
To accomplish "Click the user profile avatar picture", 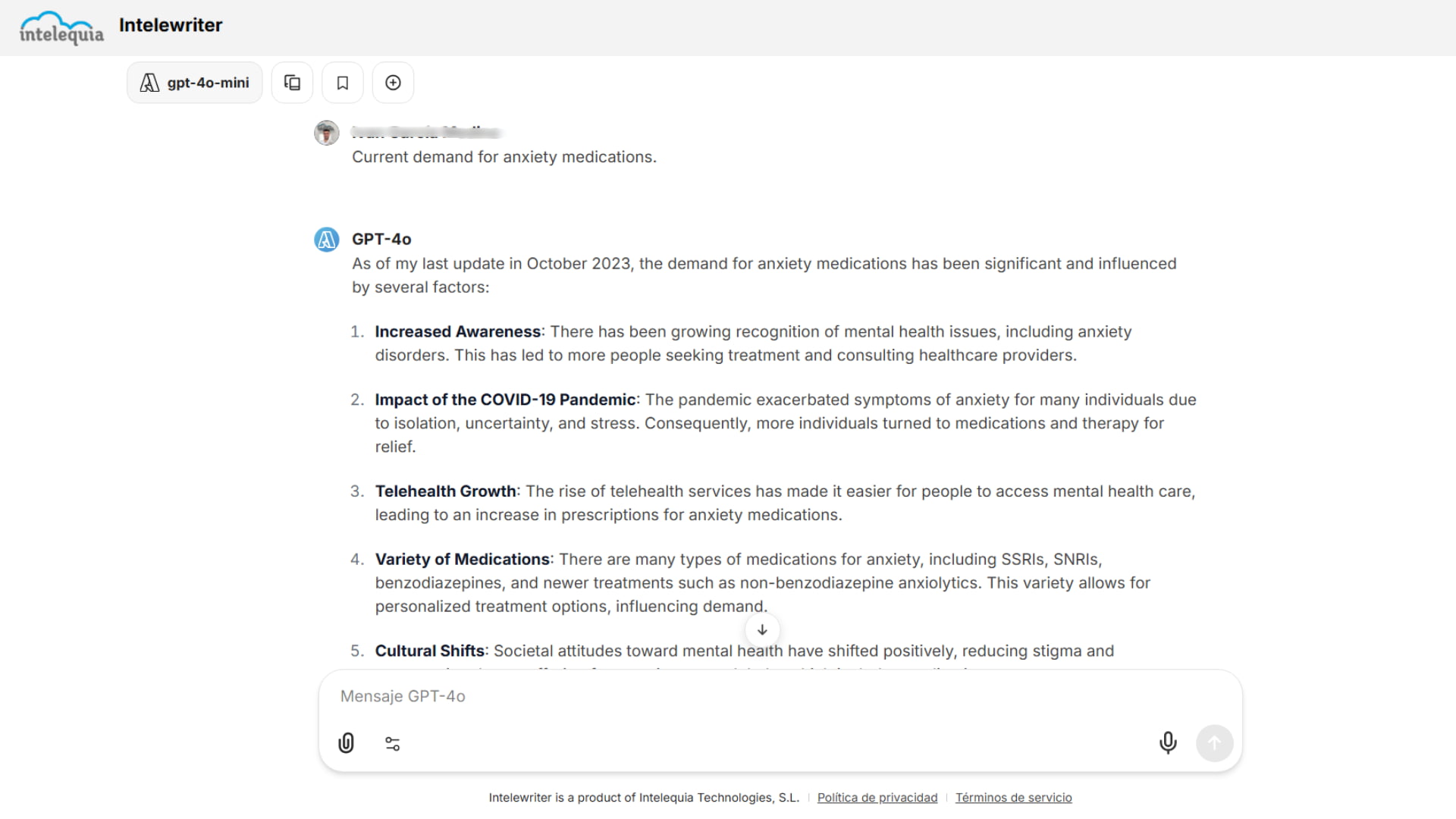I will 326,133.
